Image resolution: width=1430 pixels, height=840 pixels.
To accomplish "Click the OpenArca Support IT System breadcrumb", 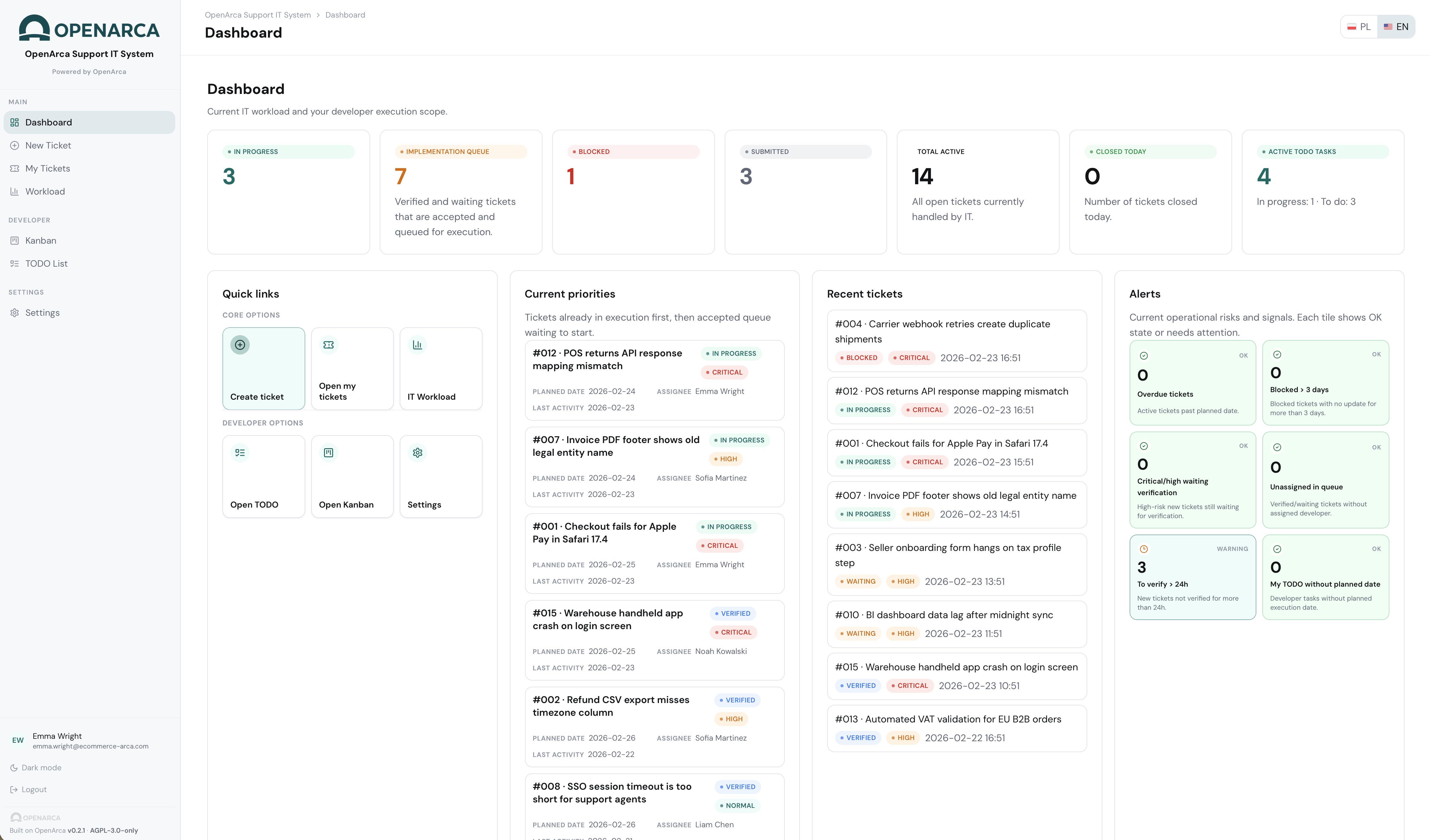I will [258, 15].
